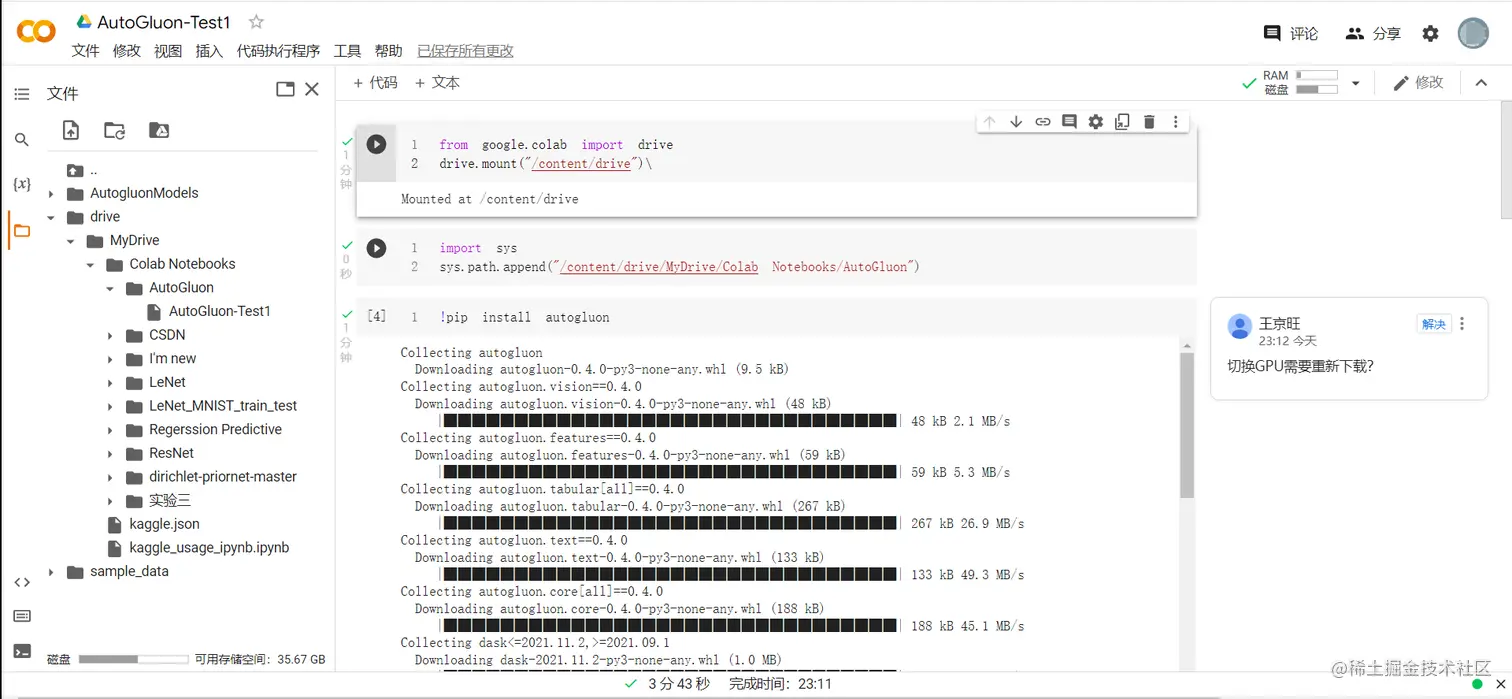Open the code snippets sidebar icon
Screen dimensions: 1512x699
click(22, 582)
